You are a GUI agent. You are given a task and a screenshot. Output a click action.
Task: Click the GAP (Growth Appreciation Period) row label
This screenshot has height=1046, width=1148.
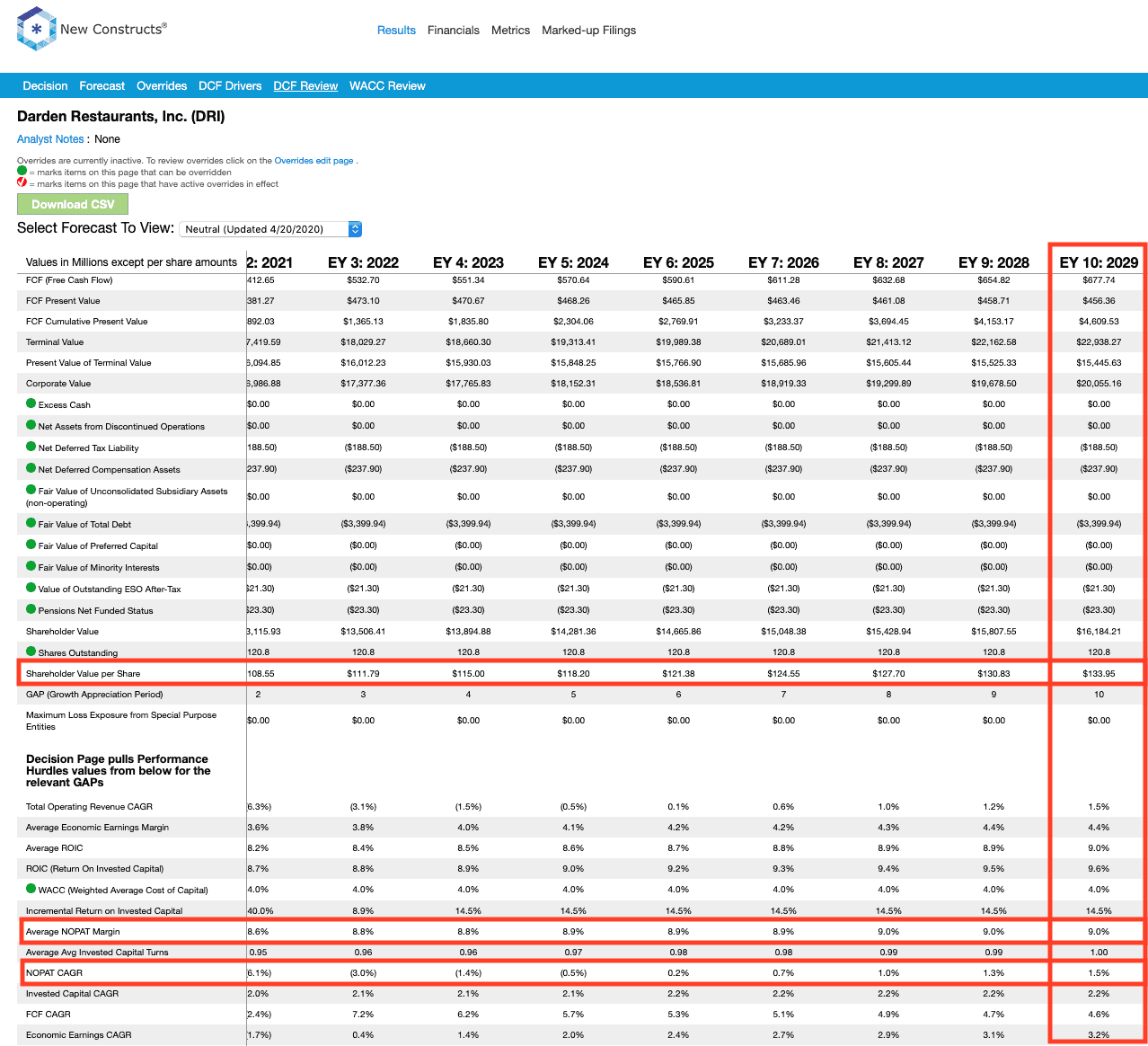(x=94, y=694)
